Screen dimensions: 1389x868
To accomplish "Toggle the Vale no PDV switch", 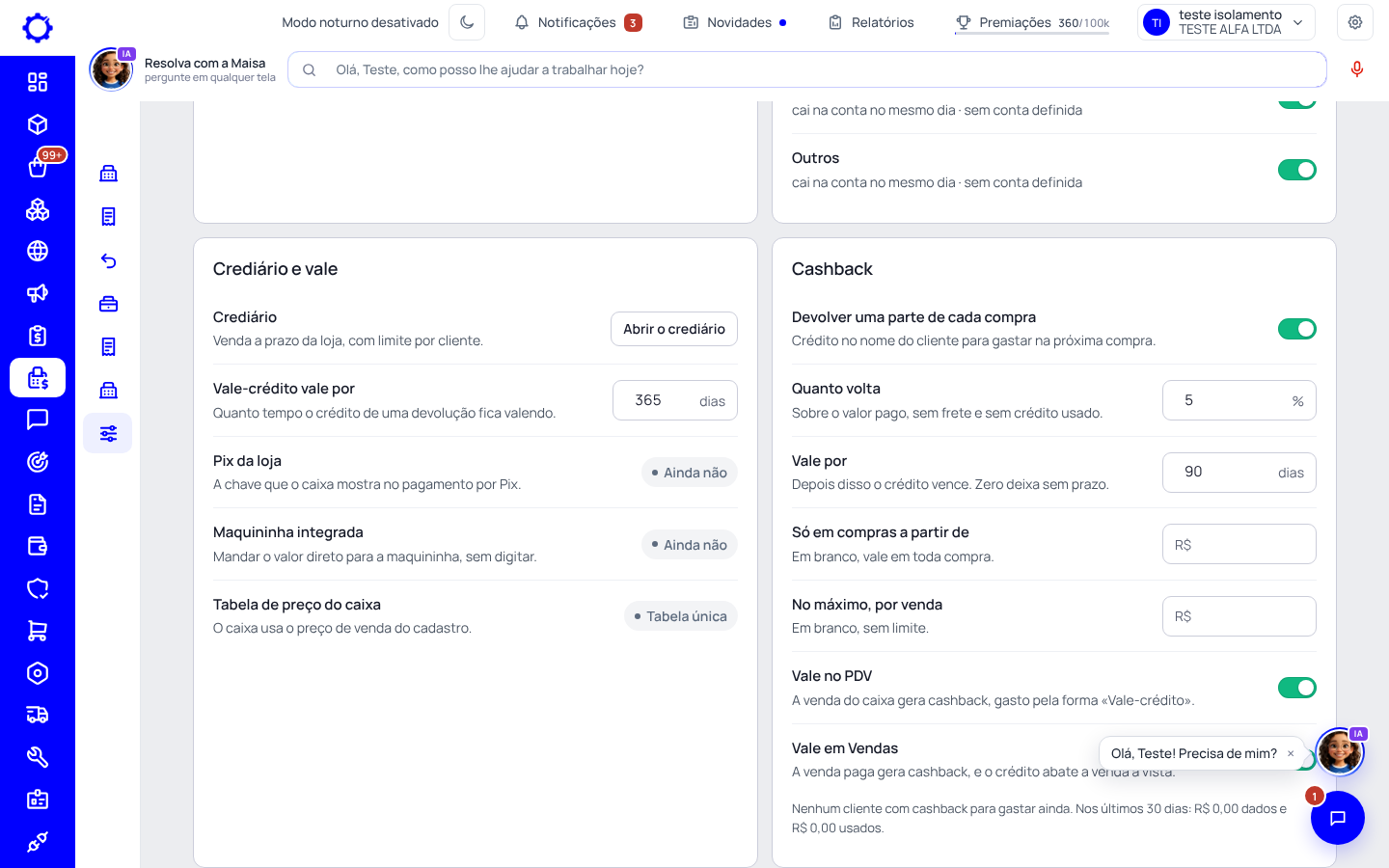I will (x=1297, y=688).
